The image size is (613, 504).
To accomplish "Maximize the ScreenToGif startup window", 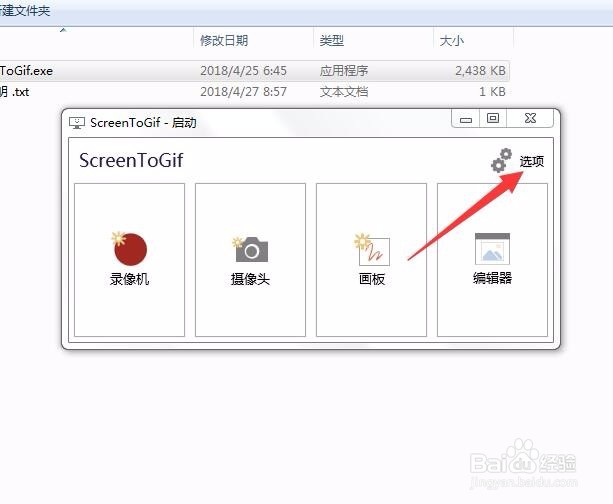I will 493,118.
